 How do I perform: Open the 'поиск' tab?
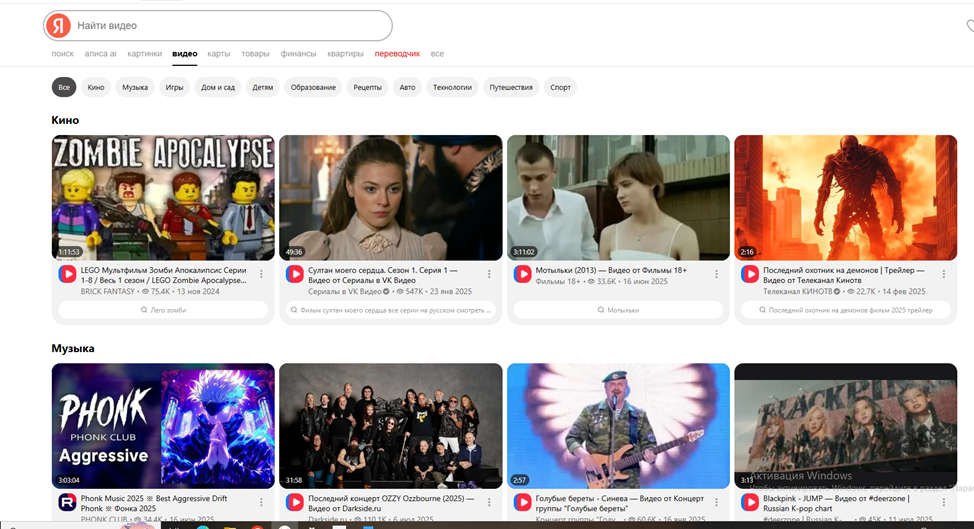[x=62, y=54]
